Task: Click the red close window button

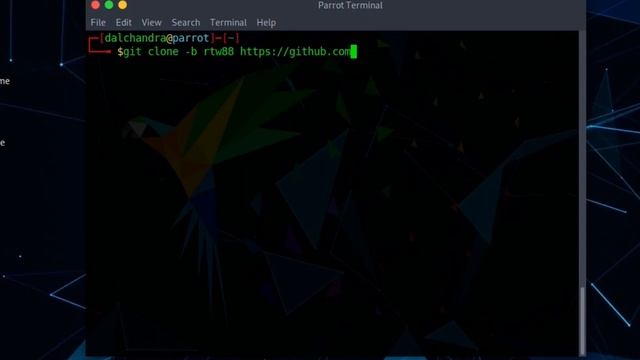Action: coord(96,4)
